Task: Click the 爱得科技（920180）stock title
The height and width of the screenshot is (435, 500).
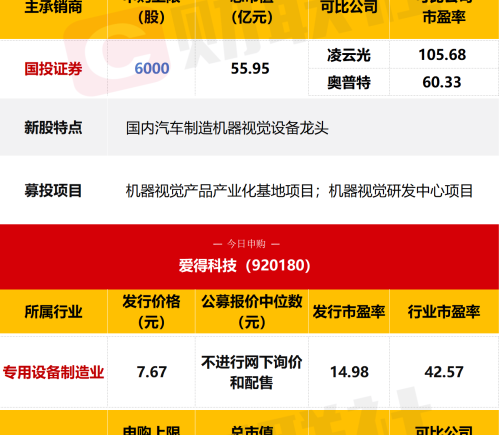Action: pyautogui.click(x=244, y=266)
